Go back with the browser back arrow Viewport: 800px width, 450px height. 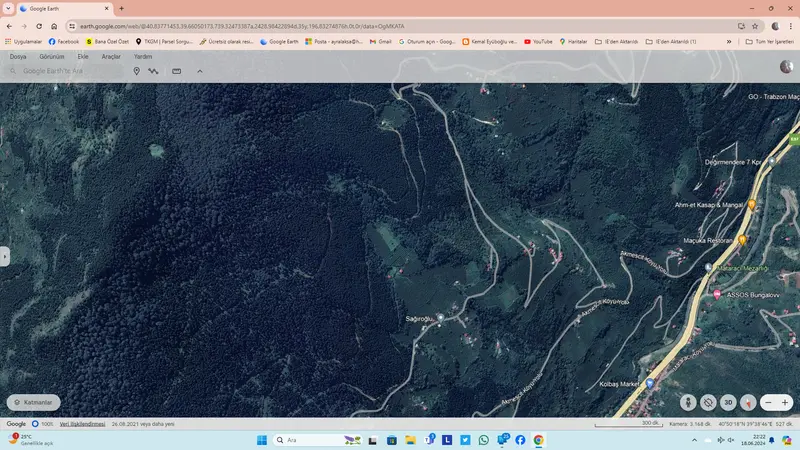(9, 26)
